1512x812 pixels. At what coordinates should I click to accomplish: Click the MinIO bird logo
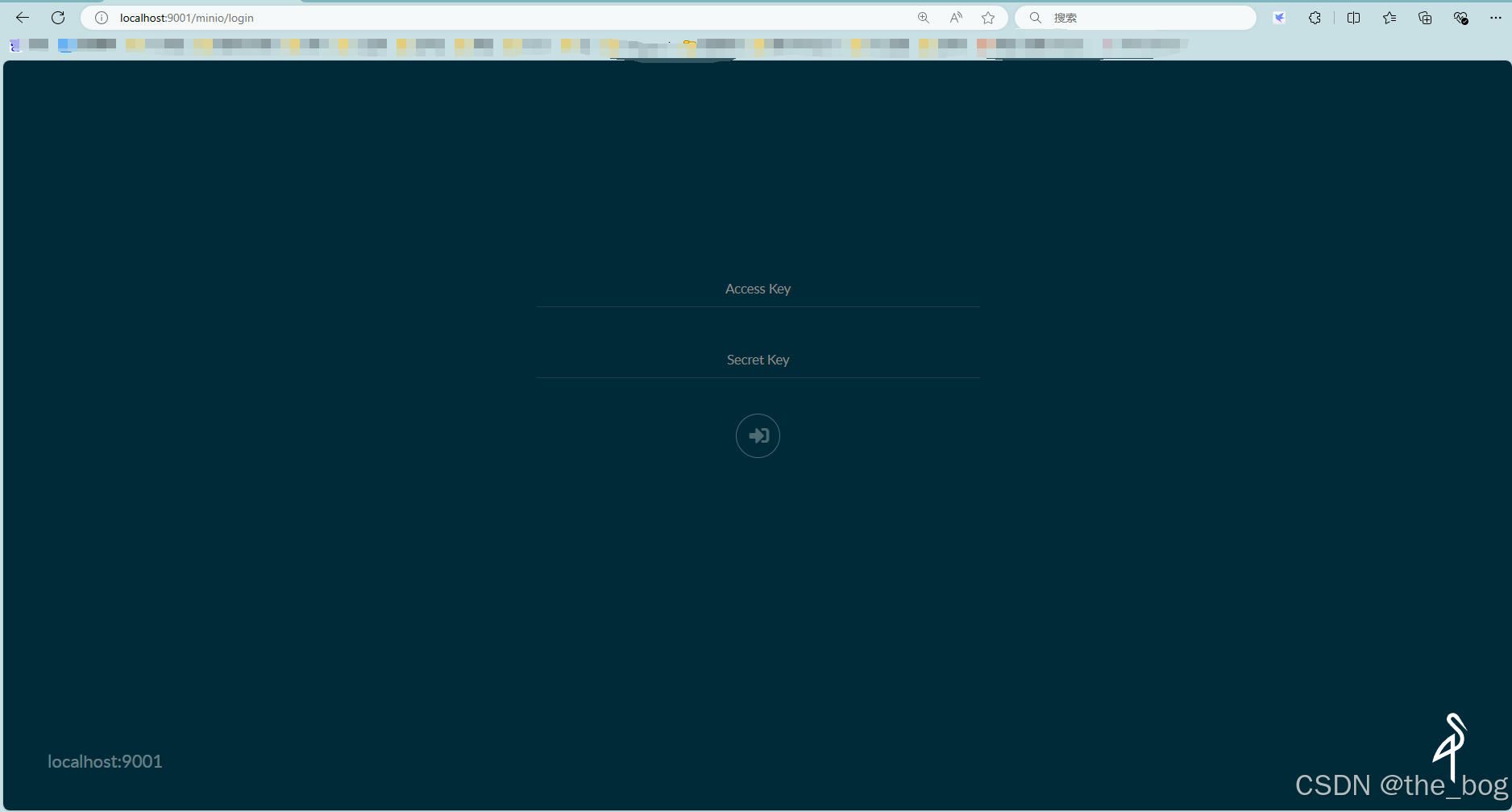[1450, 746]
